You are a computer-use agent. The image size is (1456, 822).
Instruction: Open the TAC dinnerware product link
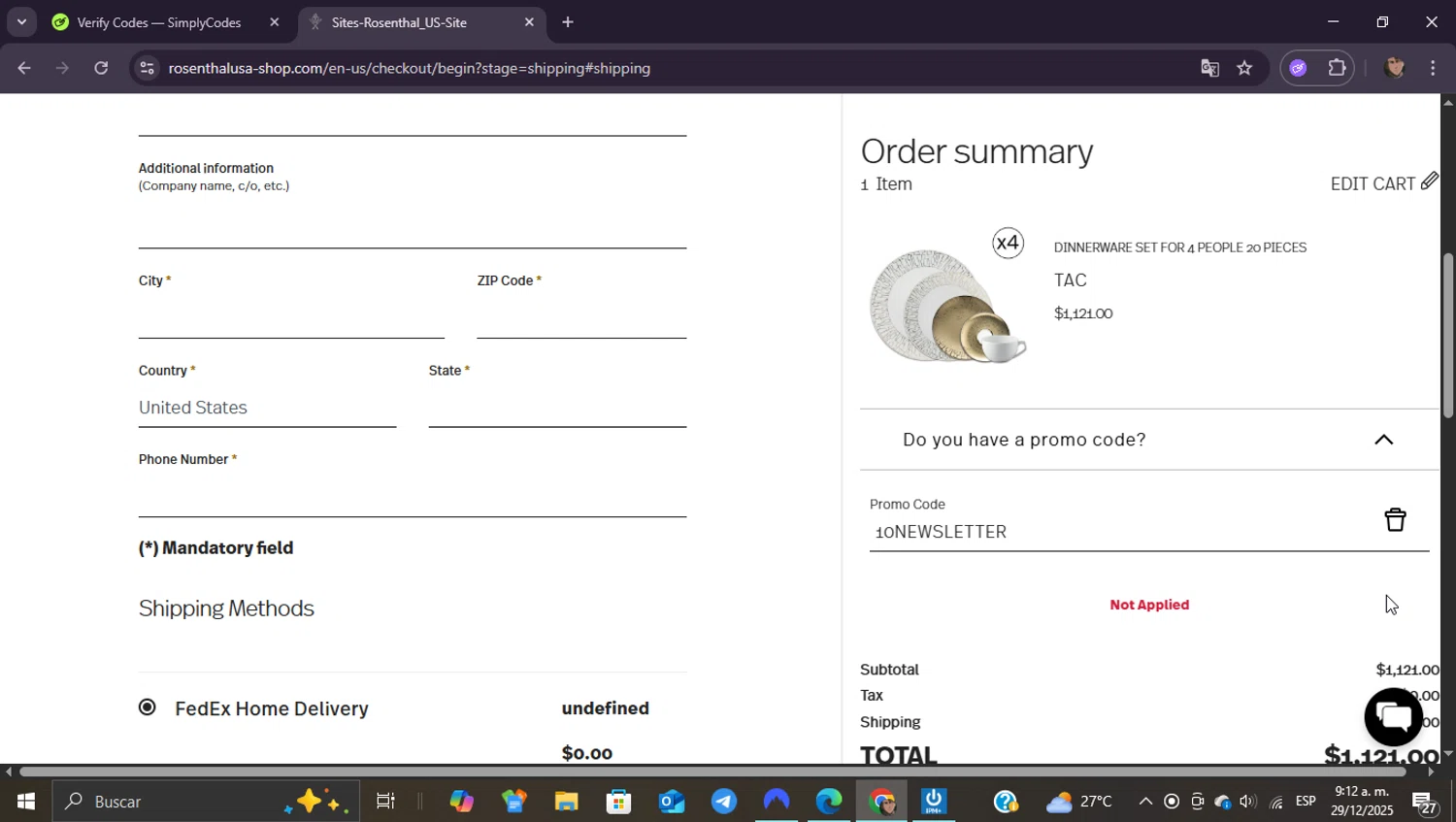click(1071, 280)
